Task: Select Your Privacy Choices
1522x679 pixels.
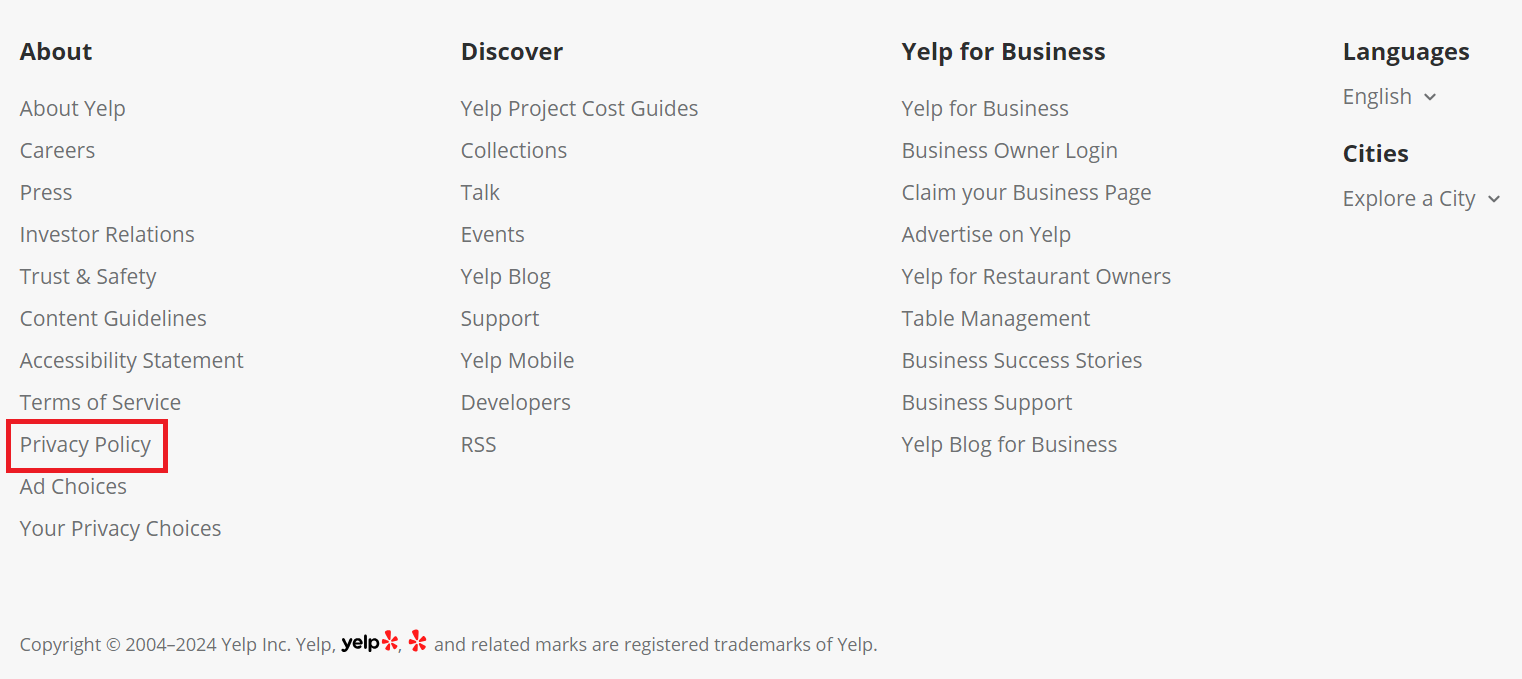Action: pyautogui.click(x=120, y=528)
